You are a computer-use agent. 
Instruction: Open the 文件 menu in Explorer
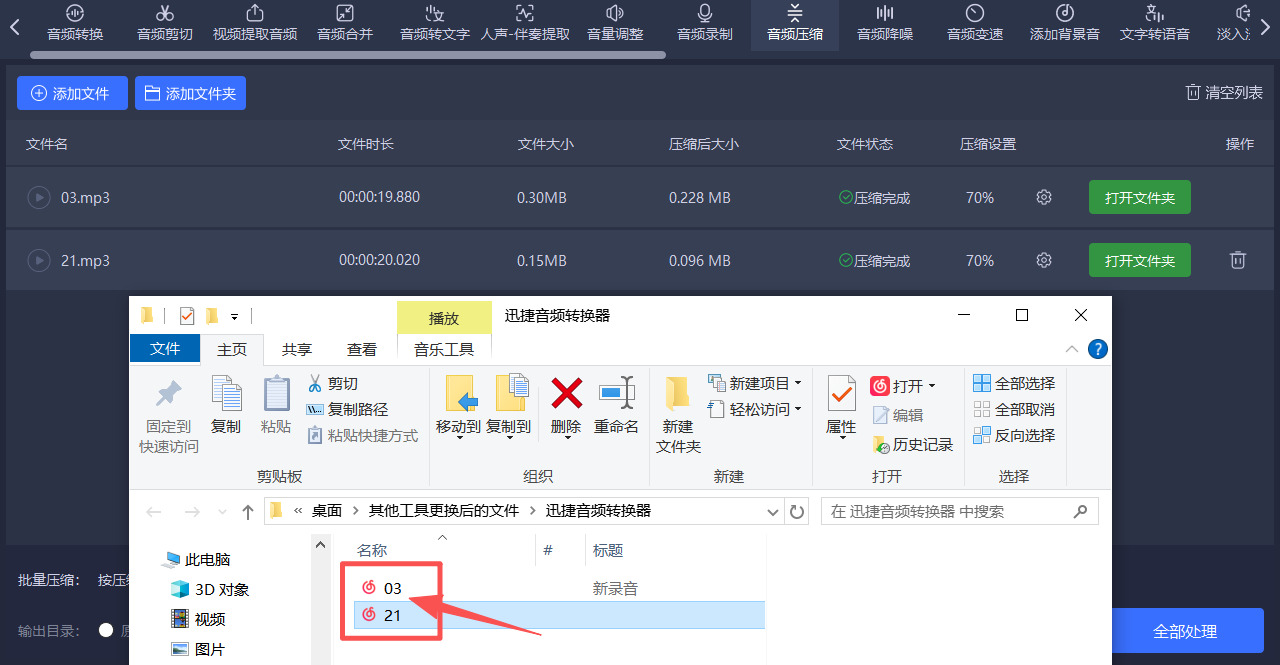point(165,348)
